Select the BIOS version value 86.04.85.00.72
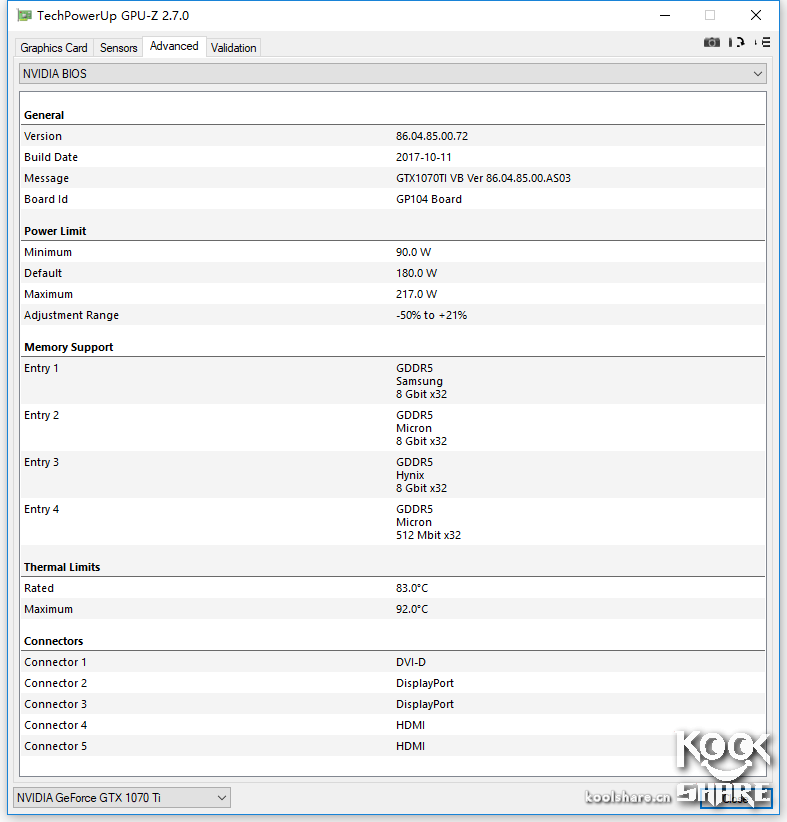The height and width of the screenshot is (822, 787). [432, 136]
